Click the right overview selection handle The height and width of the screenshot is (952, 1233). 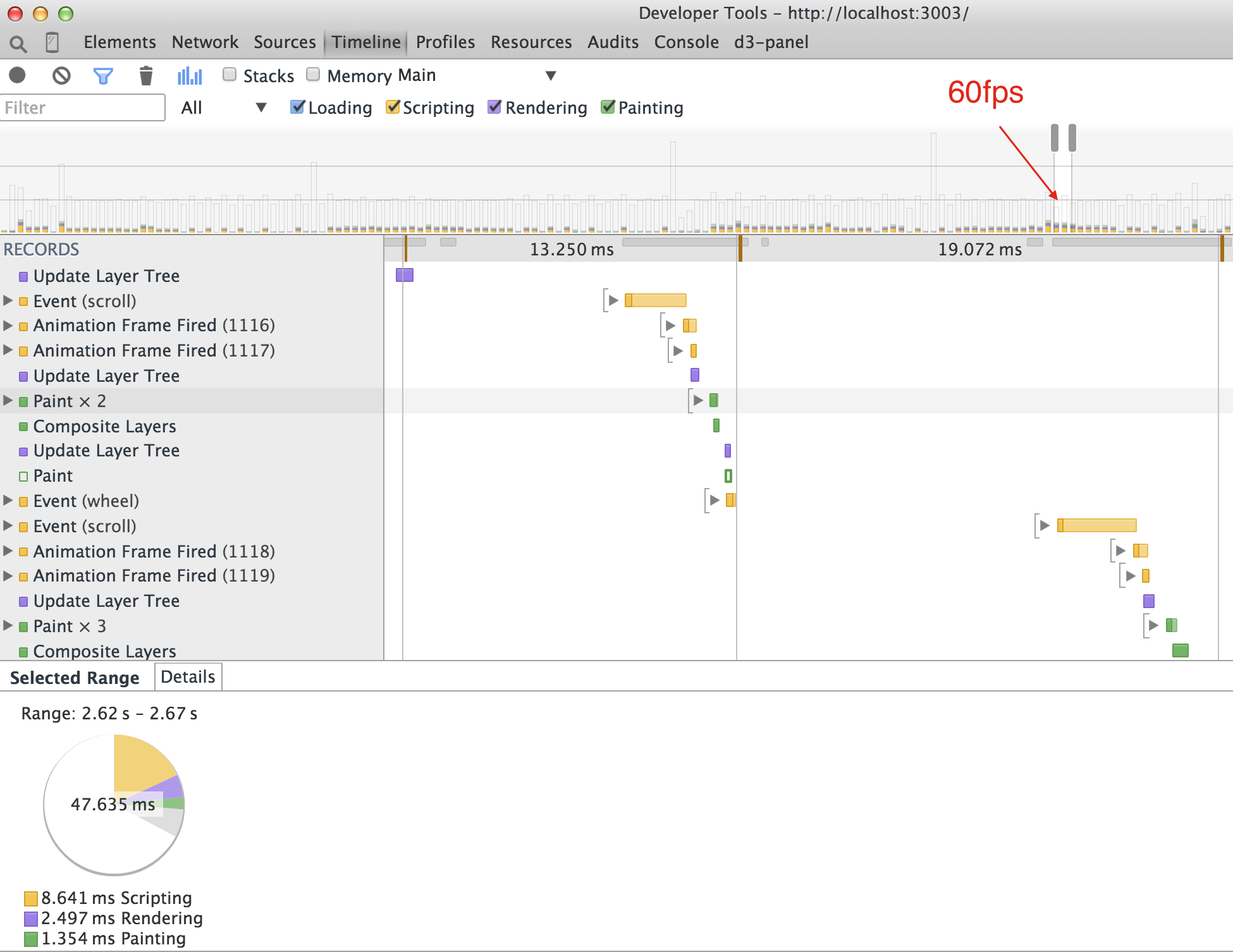1072,138
